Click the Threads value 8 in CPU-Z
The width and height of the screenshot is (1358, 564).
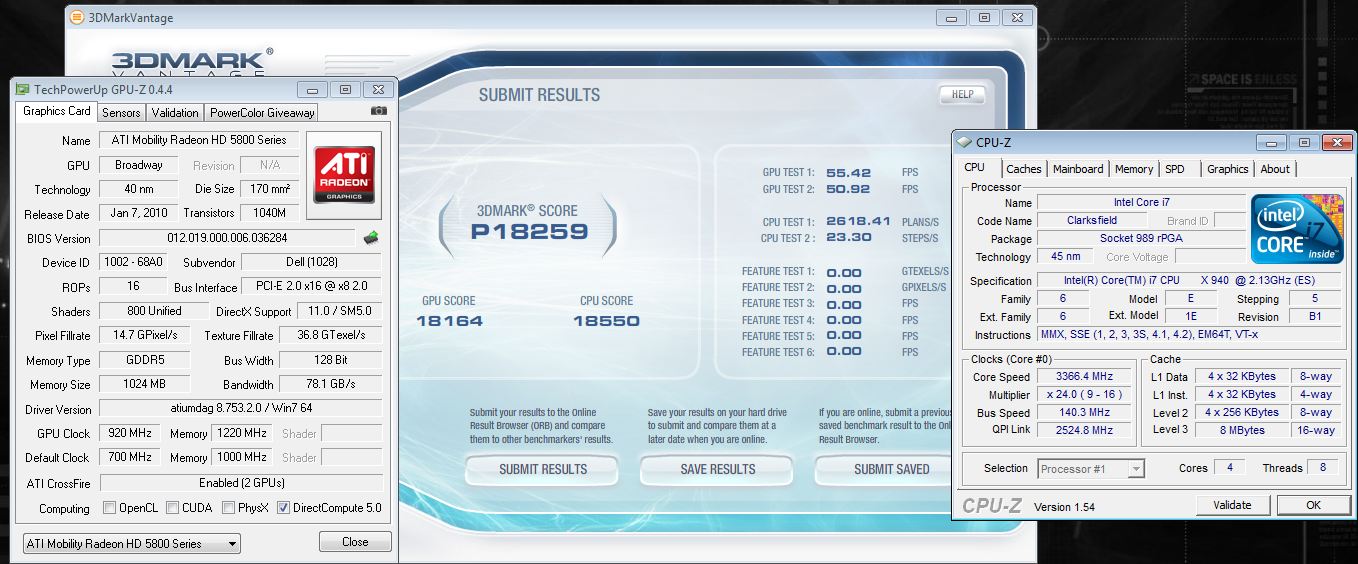[x=1323, y=468]
